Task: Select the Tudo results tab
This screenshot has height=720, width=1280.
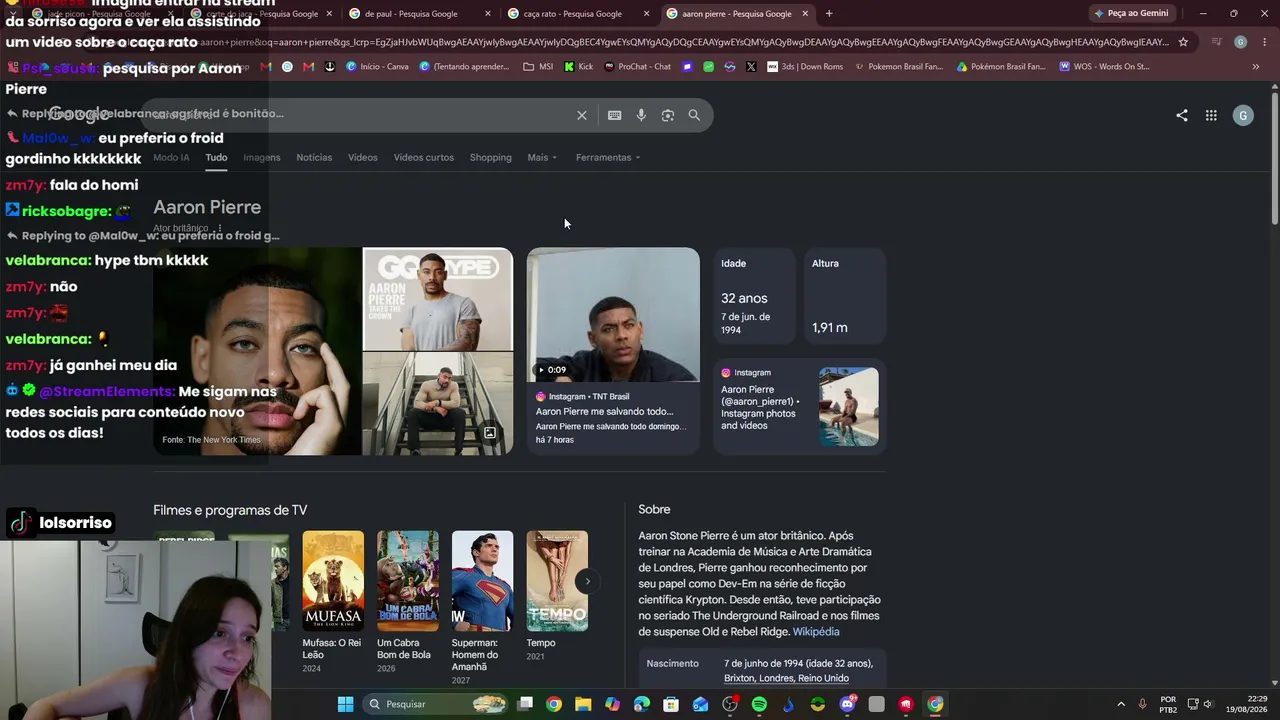Action: pos(216,157)
